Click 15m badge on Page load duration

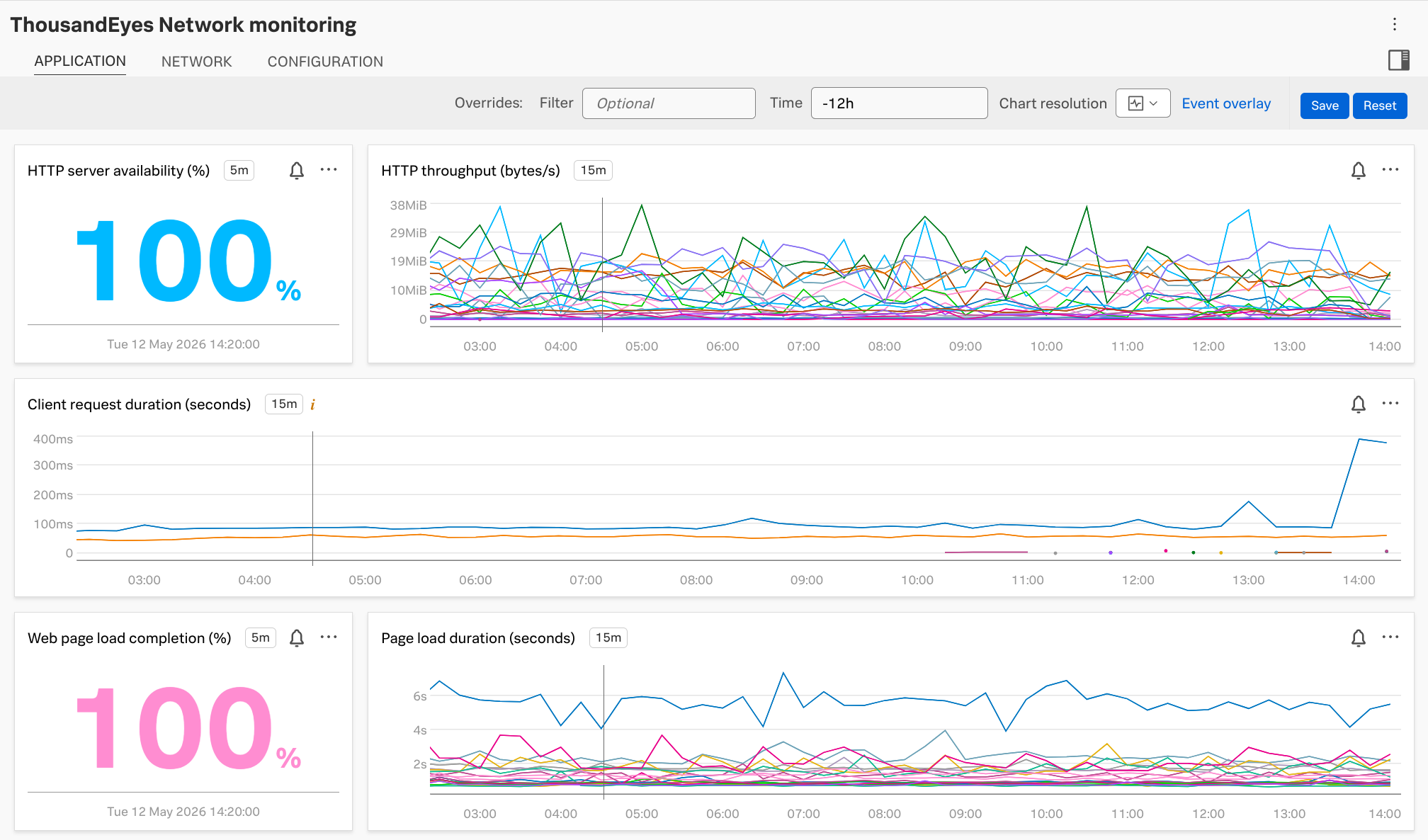click(608, 638)
